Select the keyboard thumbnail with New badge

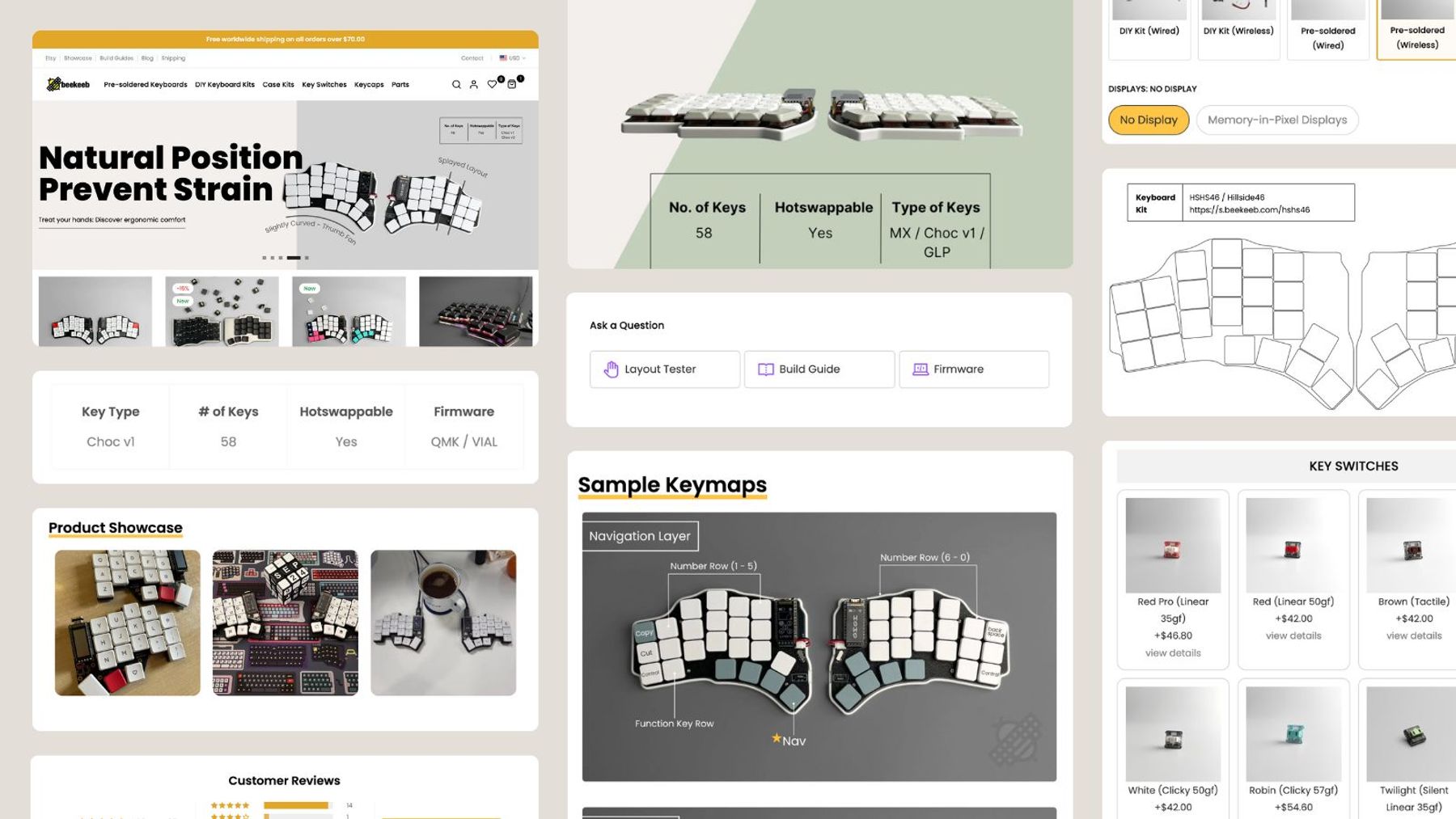(x=348, y=314)
